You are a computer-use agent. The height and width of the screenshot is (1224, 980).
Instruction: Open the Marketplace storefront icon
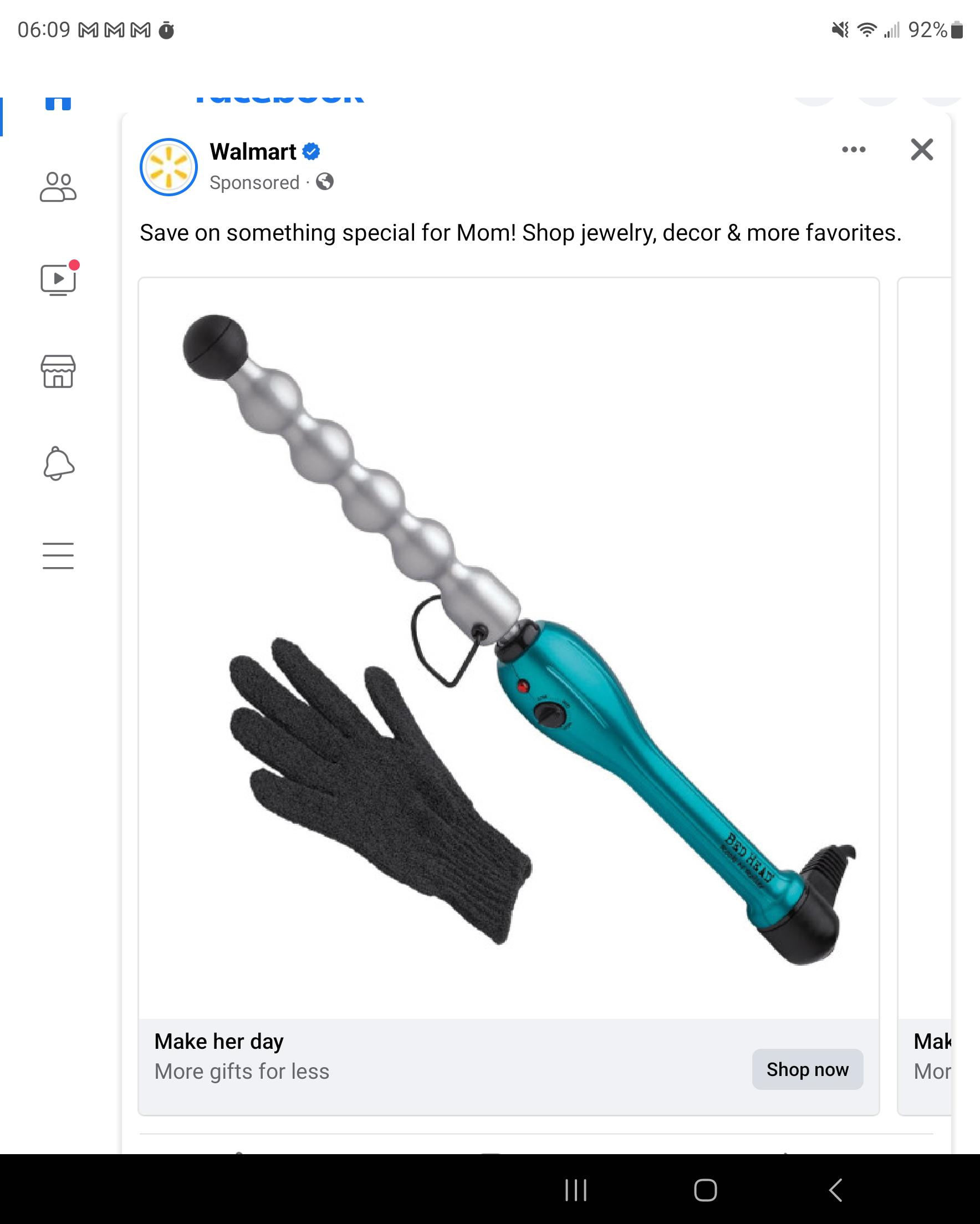coord(58,371)
